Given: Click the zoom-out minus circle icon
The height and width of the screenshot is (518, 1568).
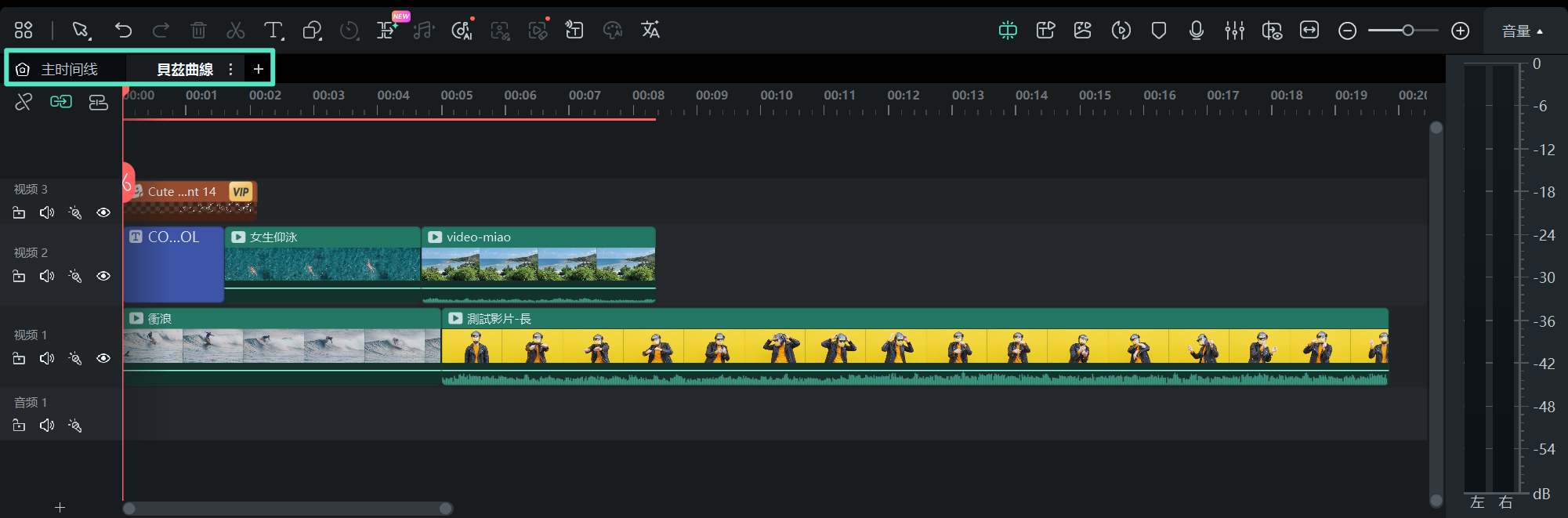Looking at the screenshot, I should [1347, 31].
